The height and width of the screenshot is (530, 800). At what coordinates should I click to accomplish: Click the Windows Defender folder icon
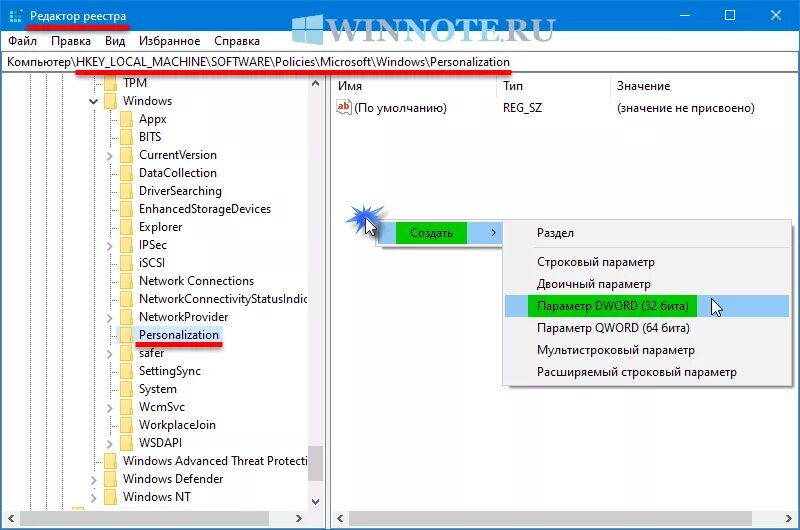pos(110,479)
